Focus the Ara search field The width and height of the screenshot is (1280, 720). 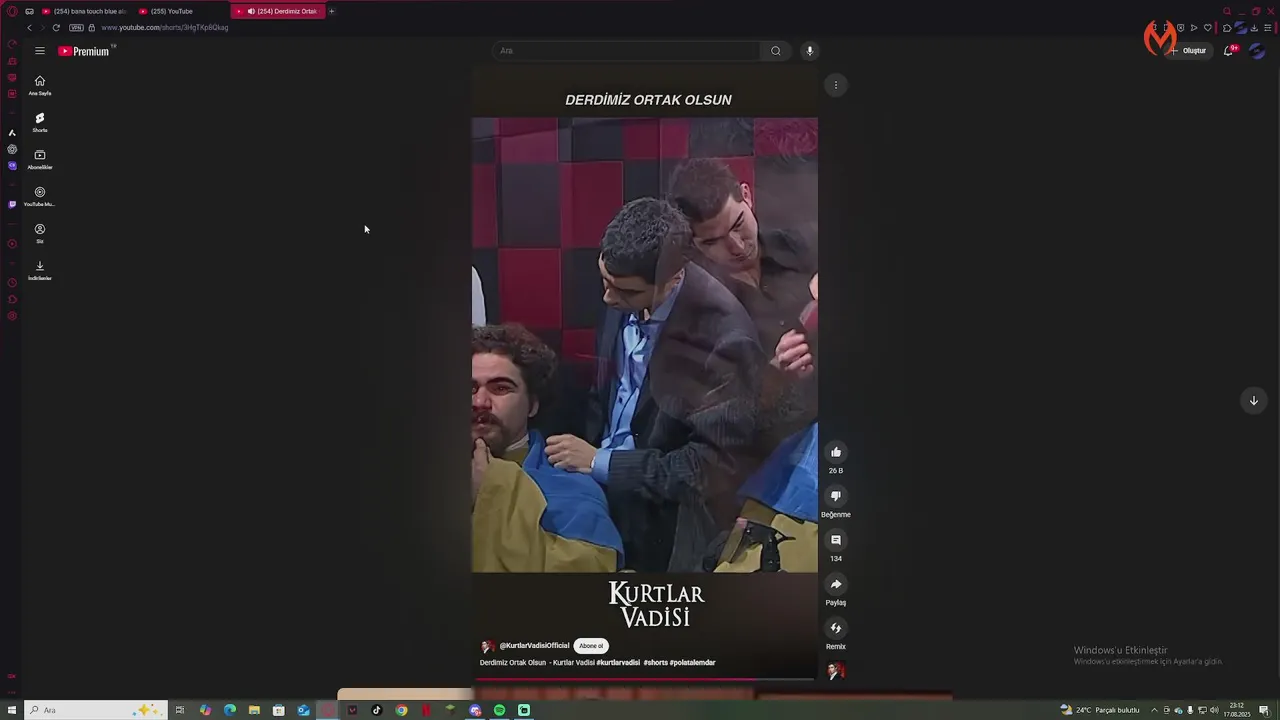pyautogui.click(x=627, y=51)
